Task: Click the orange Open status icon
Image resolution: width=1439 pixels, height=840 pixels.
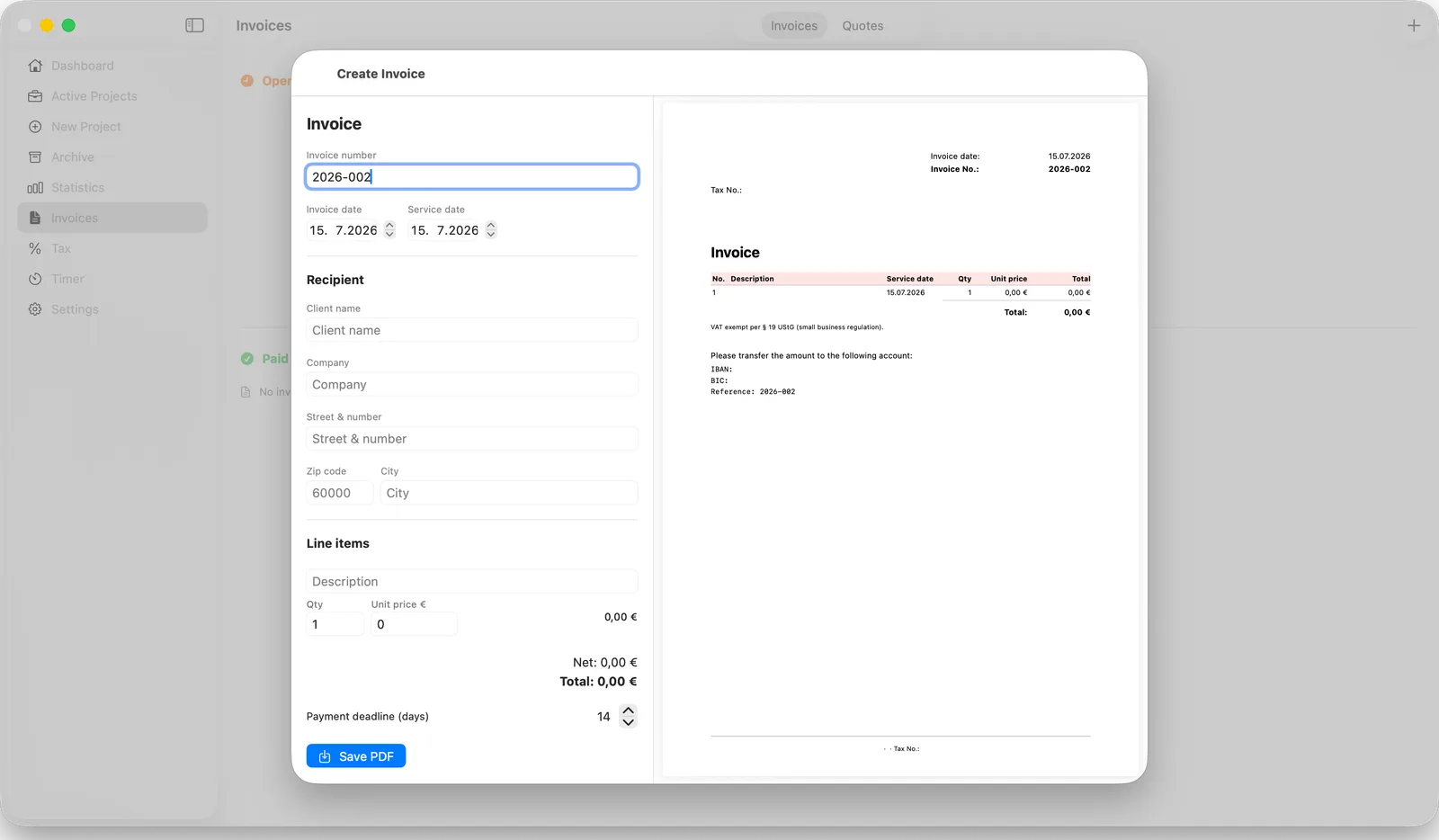Action: (x=247, y=81)
